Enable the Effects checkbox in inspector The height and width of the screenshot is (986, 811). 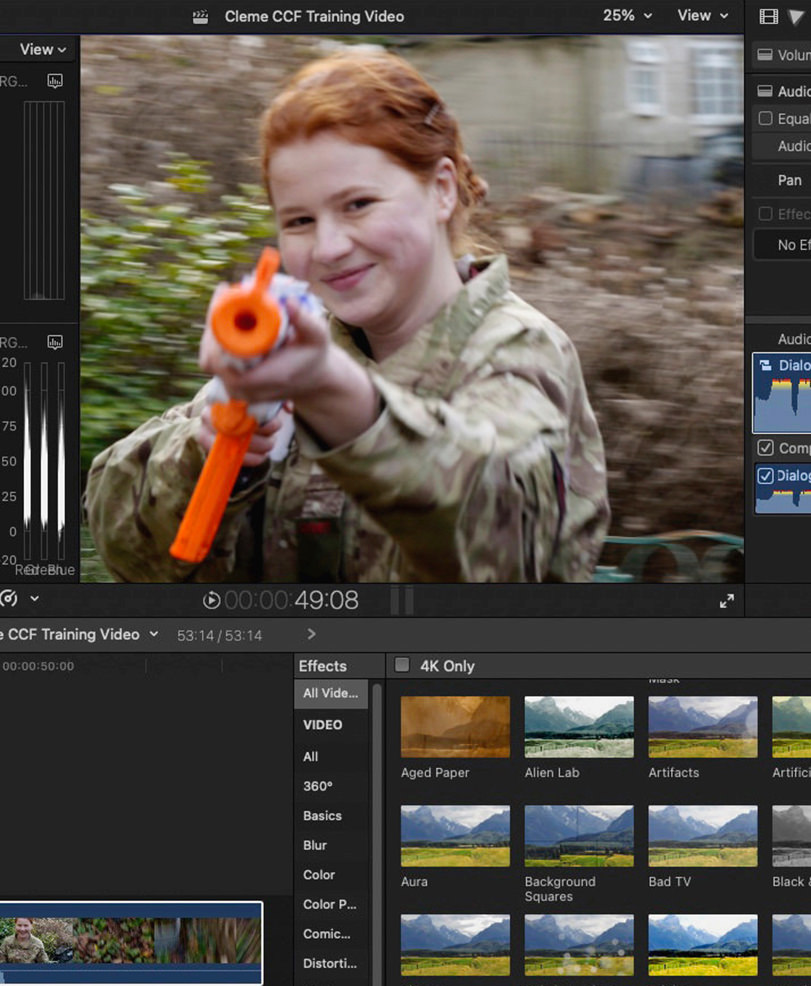pos(765,214)
